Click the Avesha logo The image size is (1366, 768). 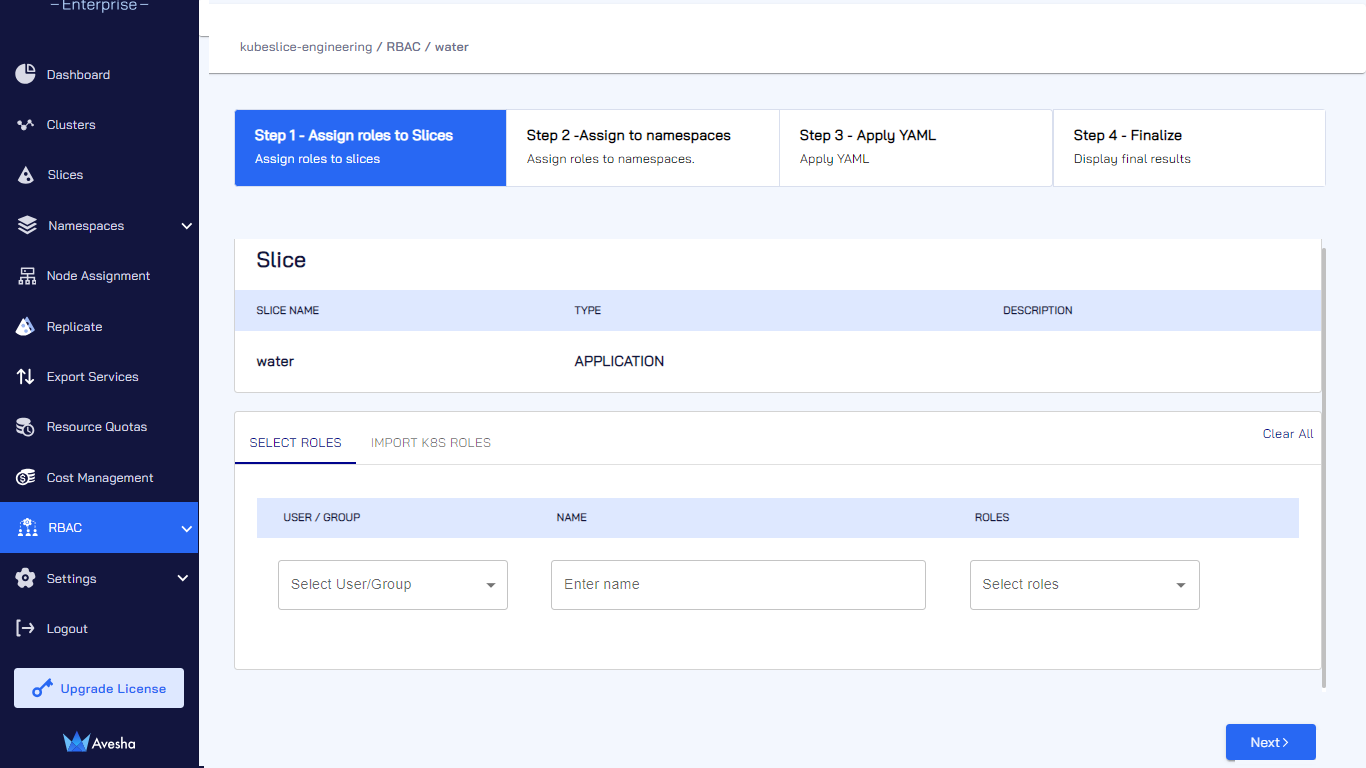(99, 742)
